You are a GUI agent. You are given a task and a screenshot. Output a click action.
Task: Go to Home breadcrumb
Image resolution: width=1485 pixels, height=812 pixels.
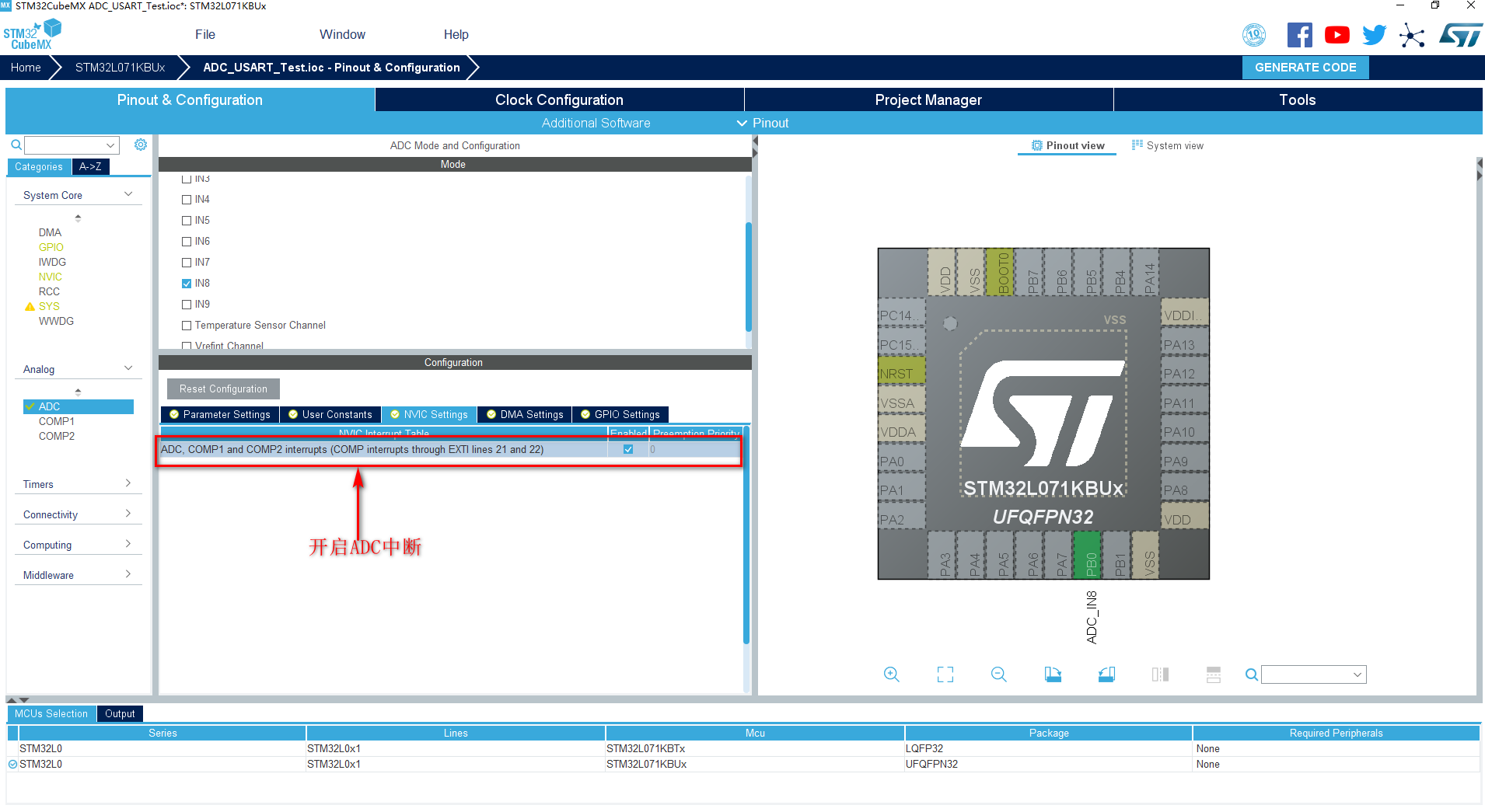[x=26, y=68]
